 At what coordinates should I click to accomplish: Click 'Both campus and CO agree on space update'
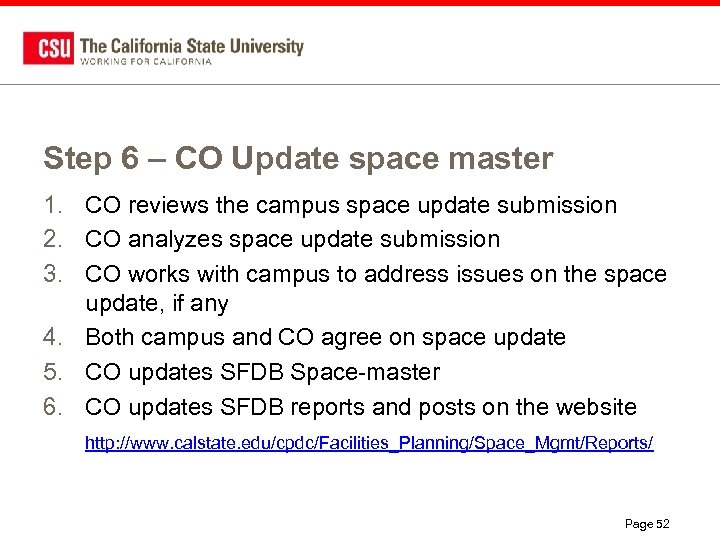326,338
